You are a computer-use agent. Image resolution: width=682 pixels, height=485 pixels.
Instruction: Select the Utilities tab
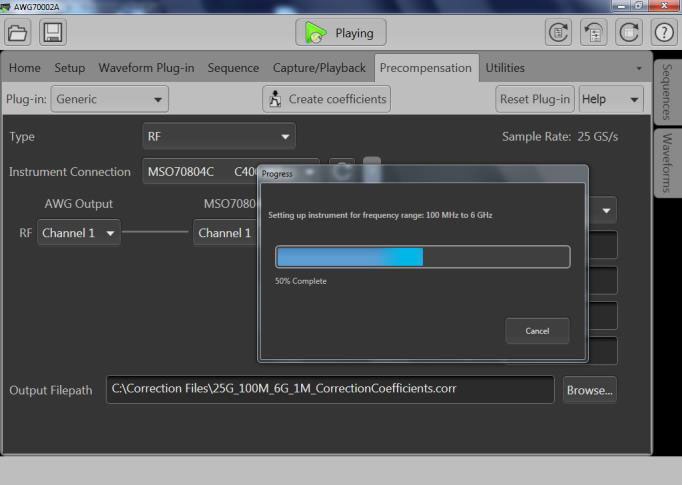tap(505, 68)
